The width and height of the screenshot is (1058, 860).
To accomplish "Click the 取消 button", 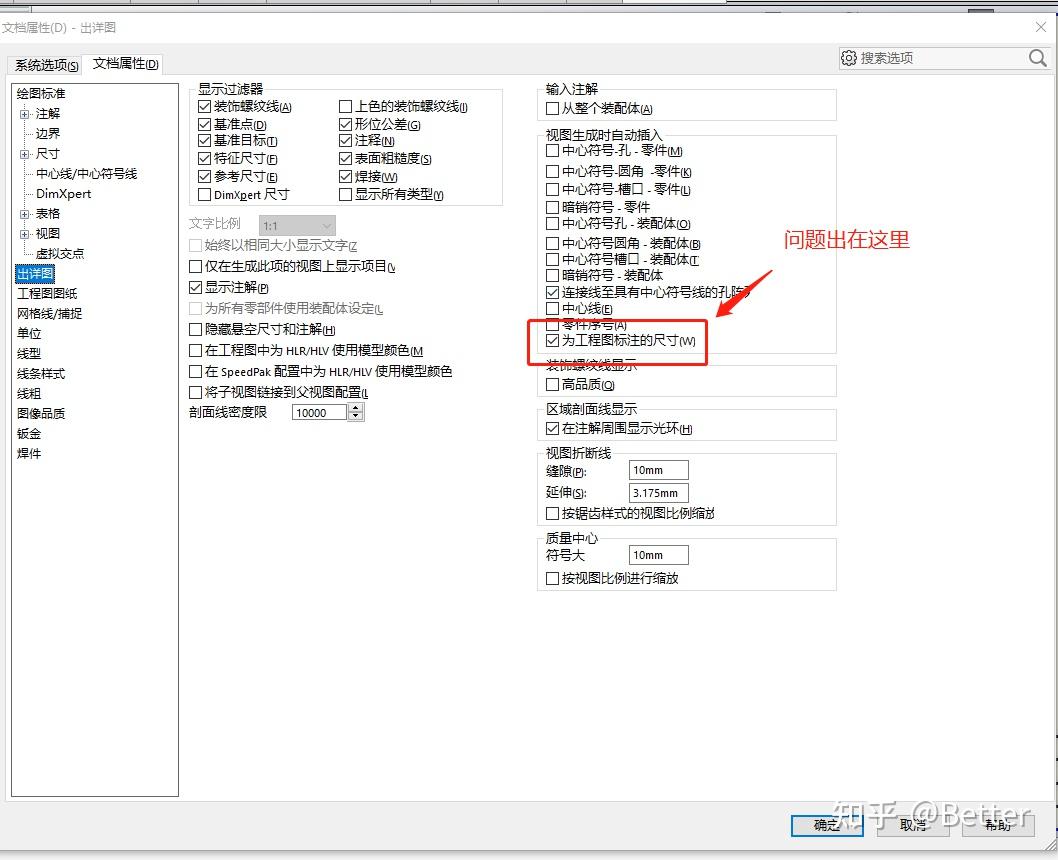I will tap(912, 825).
